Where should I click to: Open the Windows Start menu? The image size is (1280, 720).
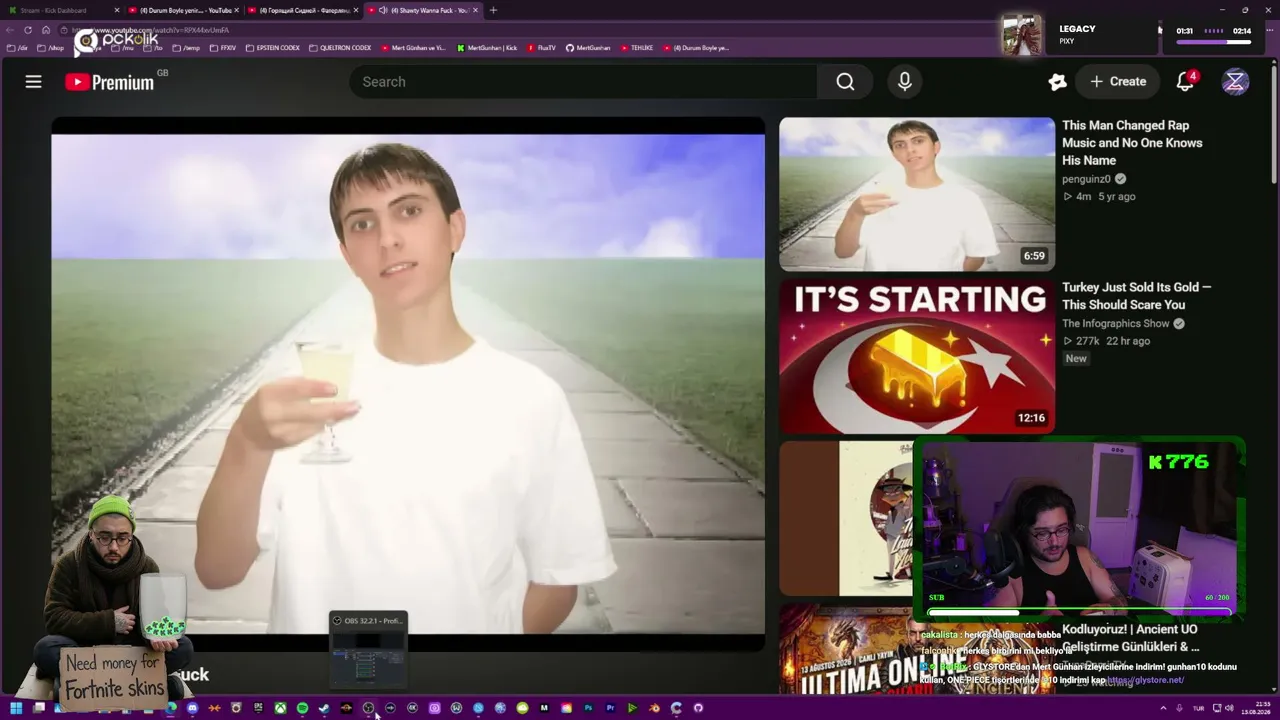[x=16, y=708]
